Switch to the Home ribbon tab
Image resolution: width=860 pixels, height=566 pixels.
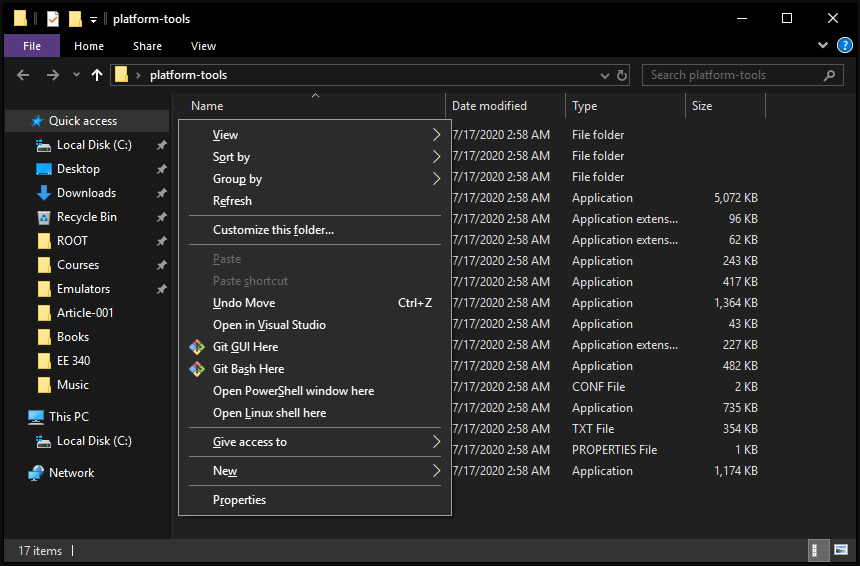[89, 46]
